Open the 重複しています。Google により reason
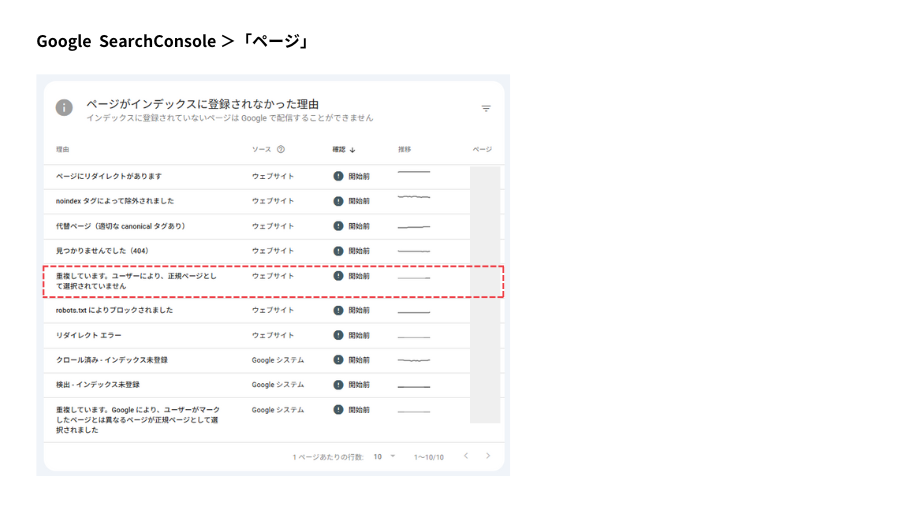This screenshot has width=900, height=506. point(138,420)
